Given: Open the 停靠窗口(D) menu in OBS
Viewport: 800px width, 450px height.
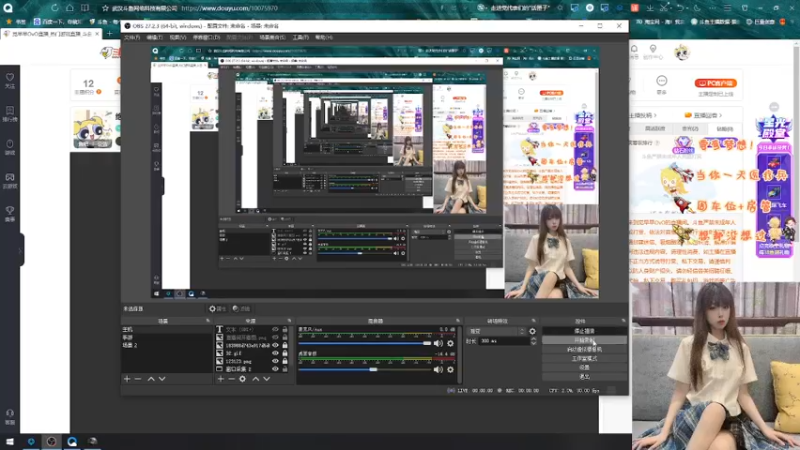Looking at the screenshot, I should point(206,38).
